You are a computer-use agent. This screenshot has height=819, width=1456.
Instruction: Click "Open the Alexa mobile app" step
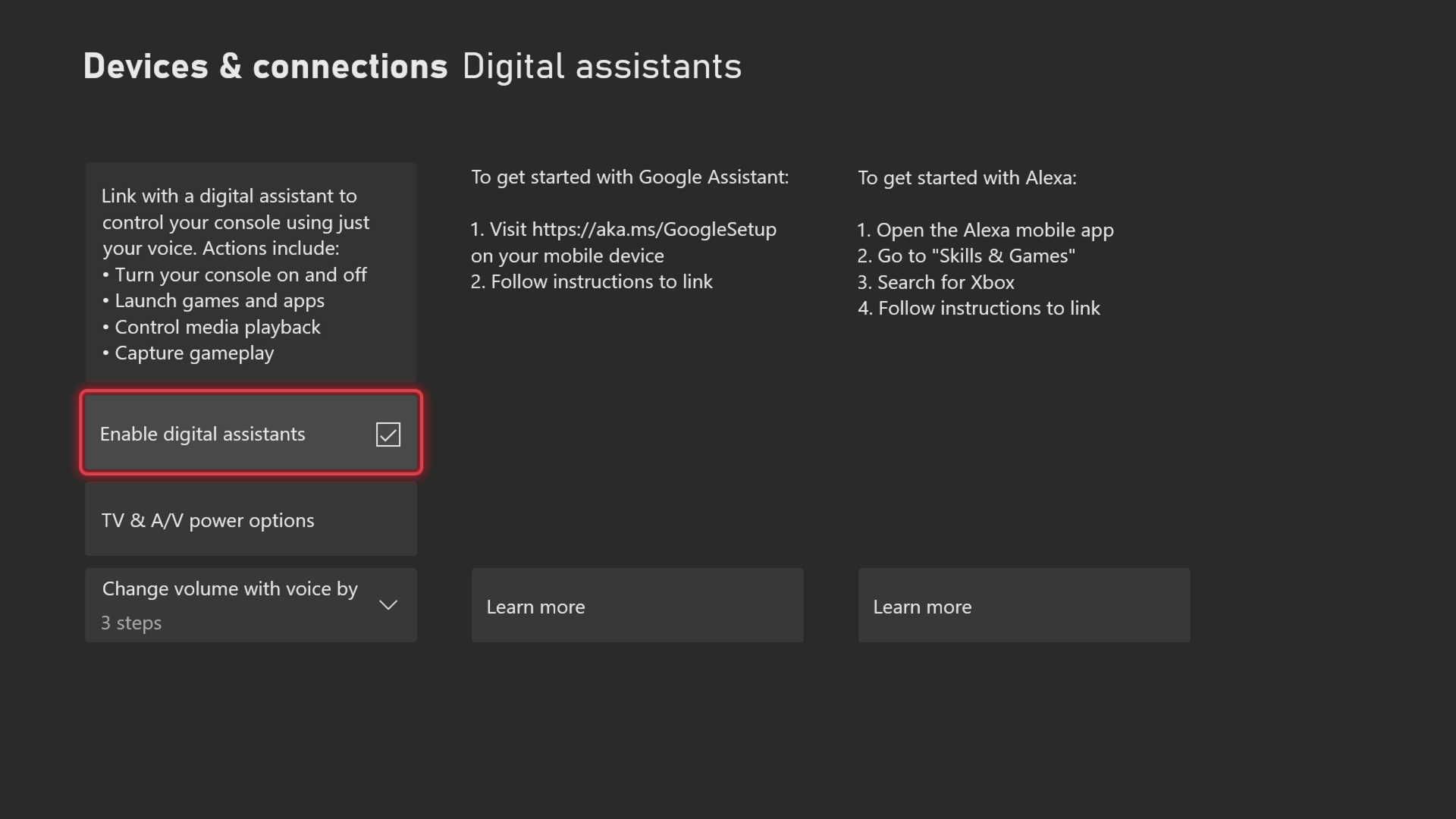(x=994, y=230)
